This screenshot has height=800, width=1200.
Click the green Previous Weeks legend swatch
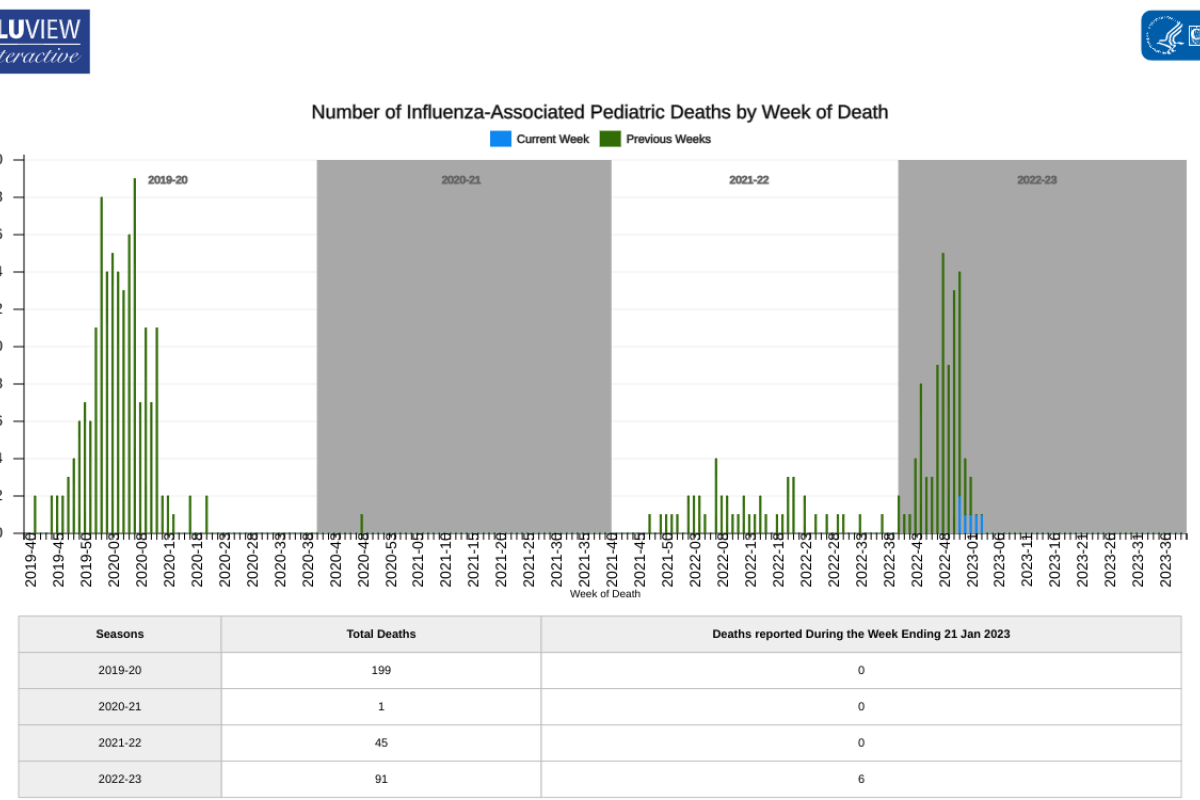(x=610, y=139)
